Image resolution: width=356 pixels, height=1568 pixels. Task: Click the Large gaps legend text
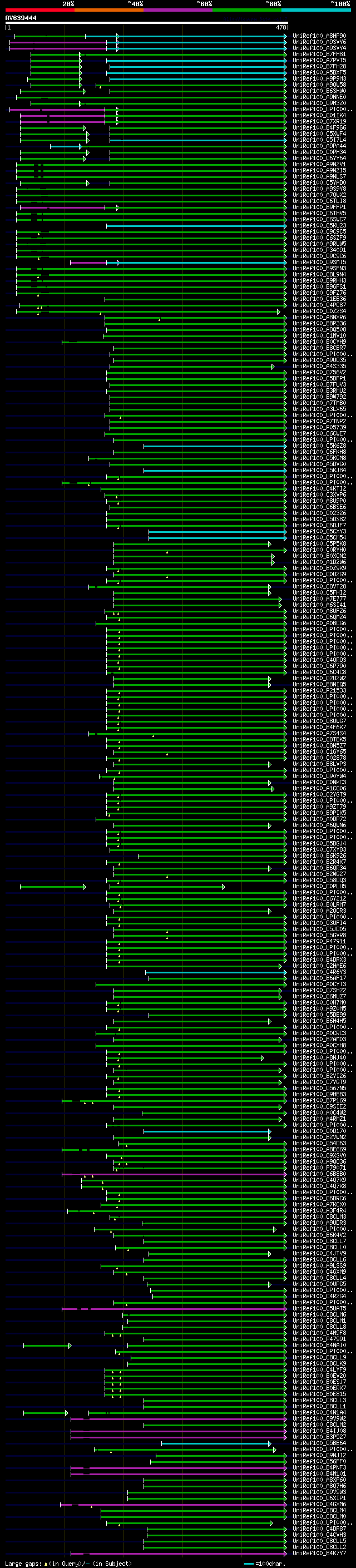tap(24, 1563)
